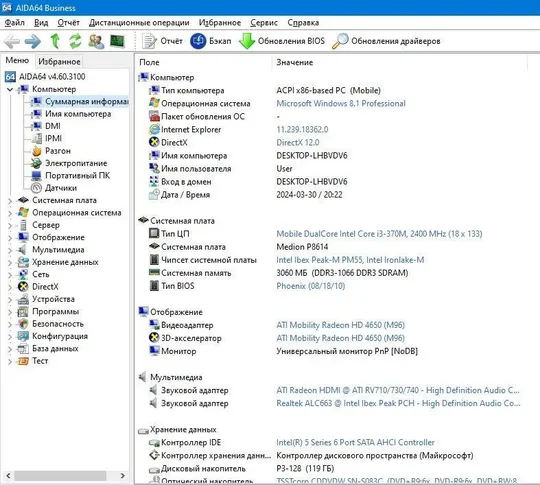Switch to the Меню tab
540x485 pixels.
17,61
